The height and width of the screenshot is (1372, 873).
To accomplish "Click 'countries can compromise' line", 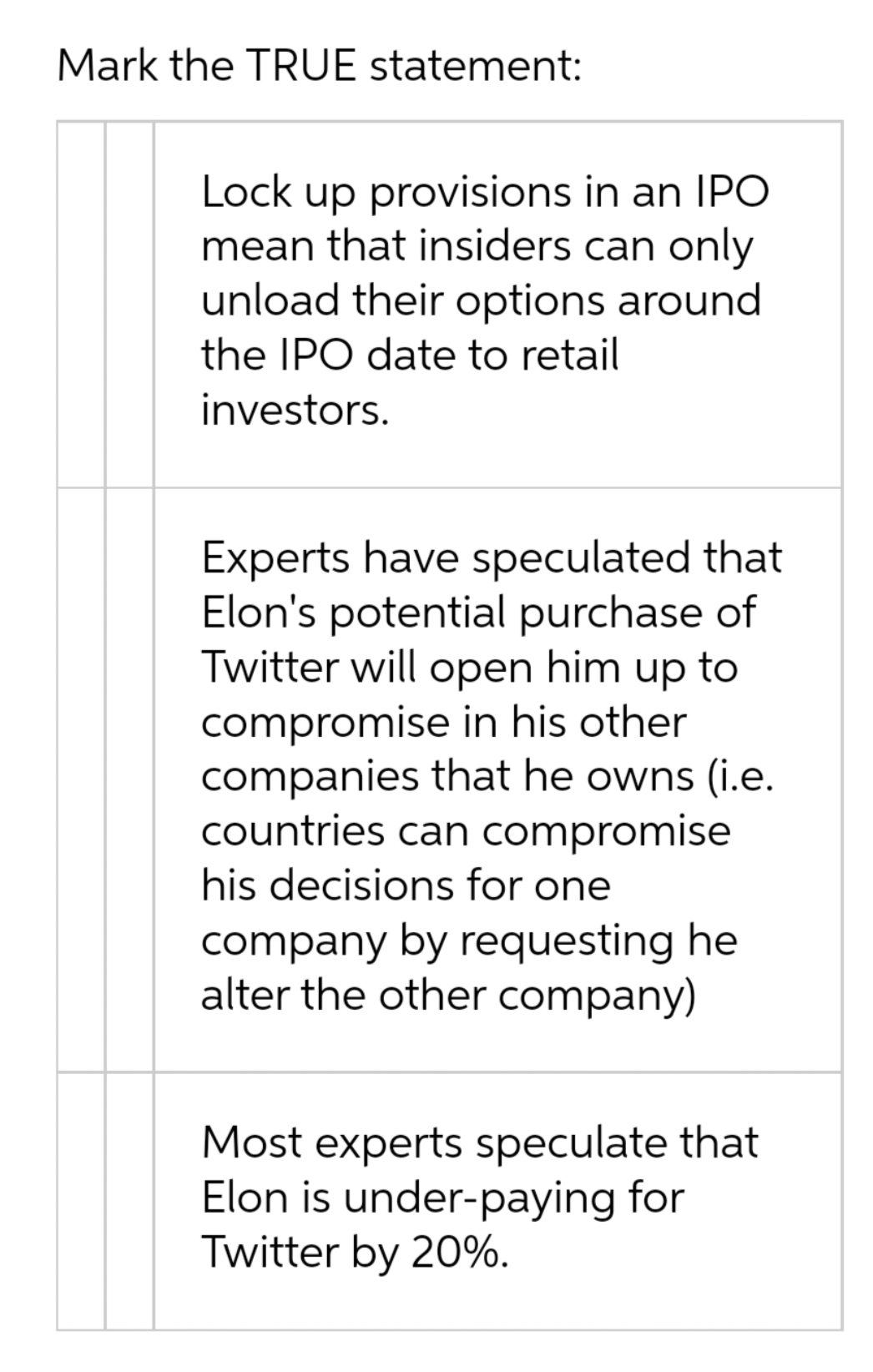I will (x=466, y=831).
